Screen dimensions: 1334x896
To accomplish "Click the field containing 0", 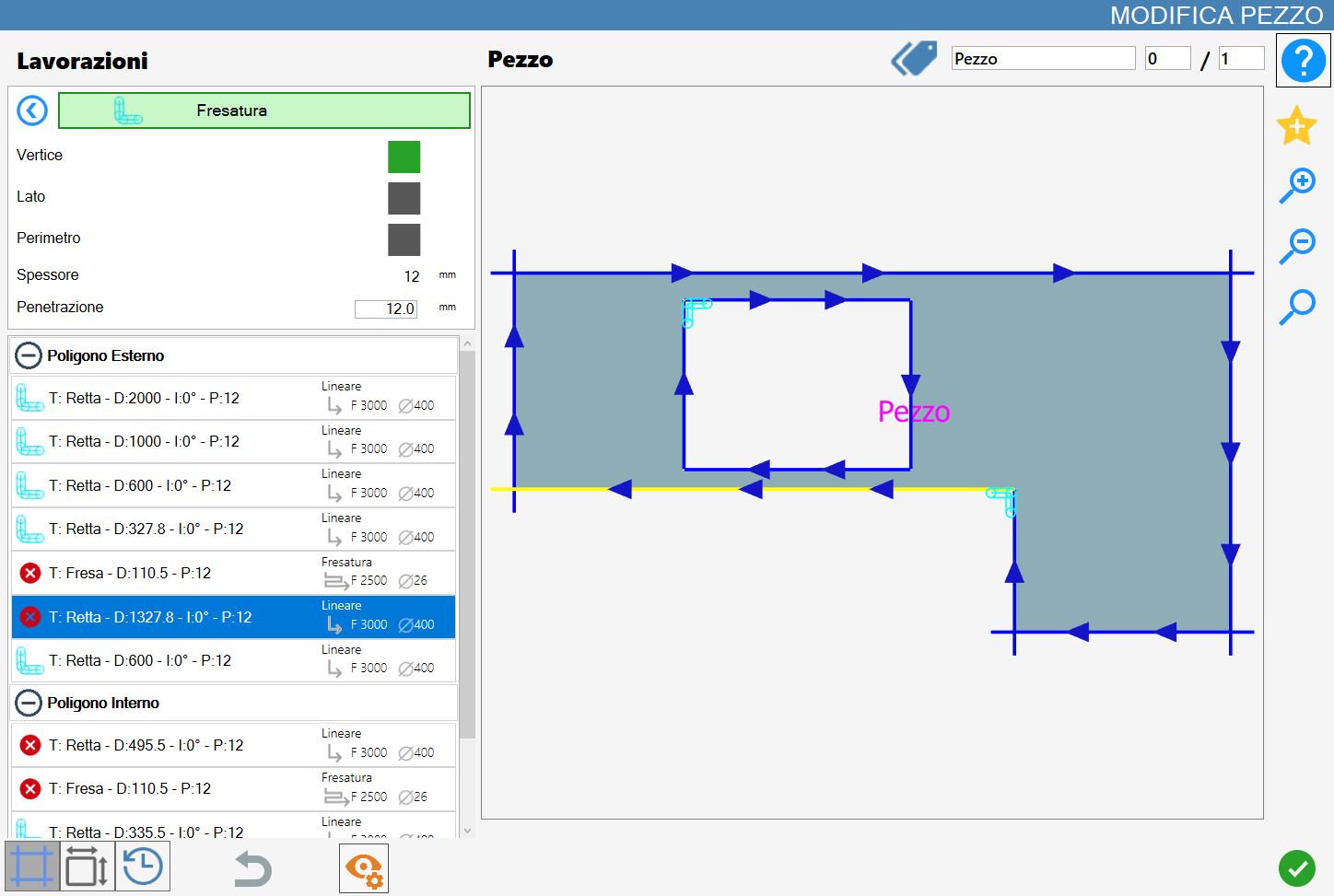I will (1167, 59).
